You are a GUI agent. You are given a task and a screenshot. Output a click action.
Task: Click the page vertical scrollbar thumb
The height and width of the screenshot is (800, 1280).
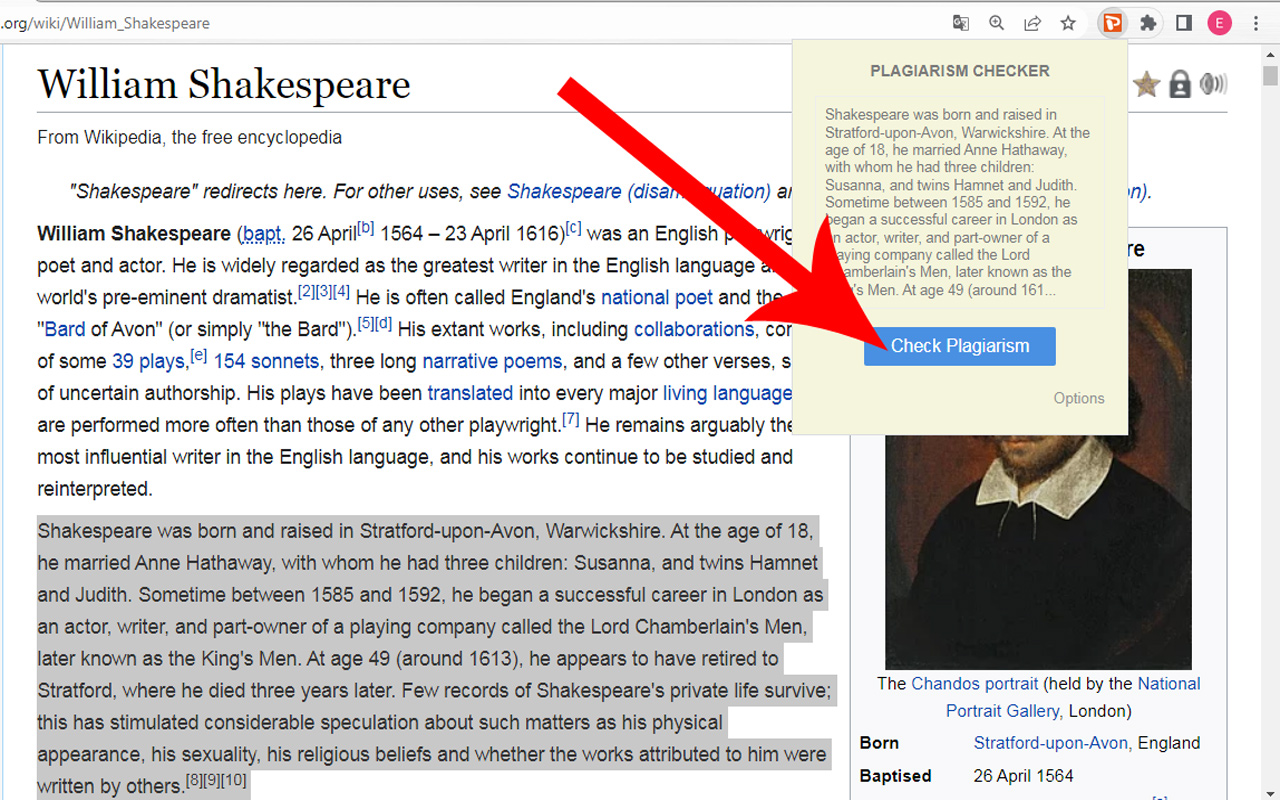[1270, 76]
